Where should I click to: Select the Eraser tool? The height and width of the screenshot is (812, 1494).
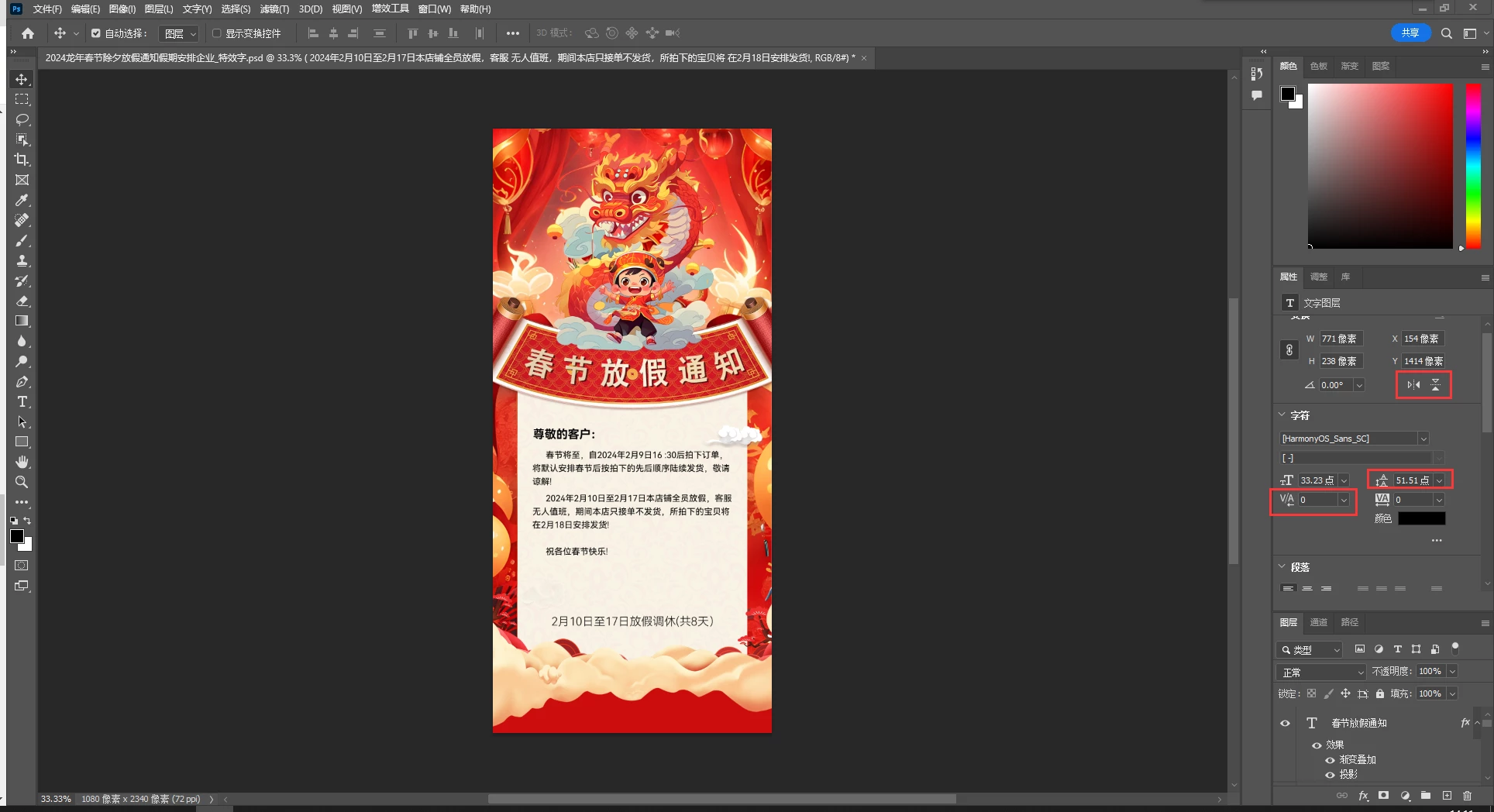click(22, 301)
